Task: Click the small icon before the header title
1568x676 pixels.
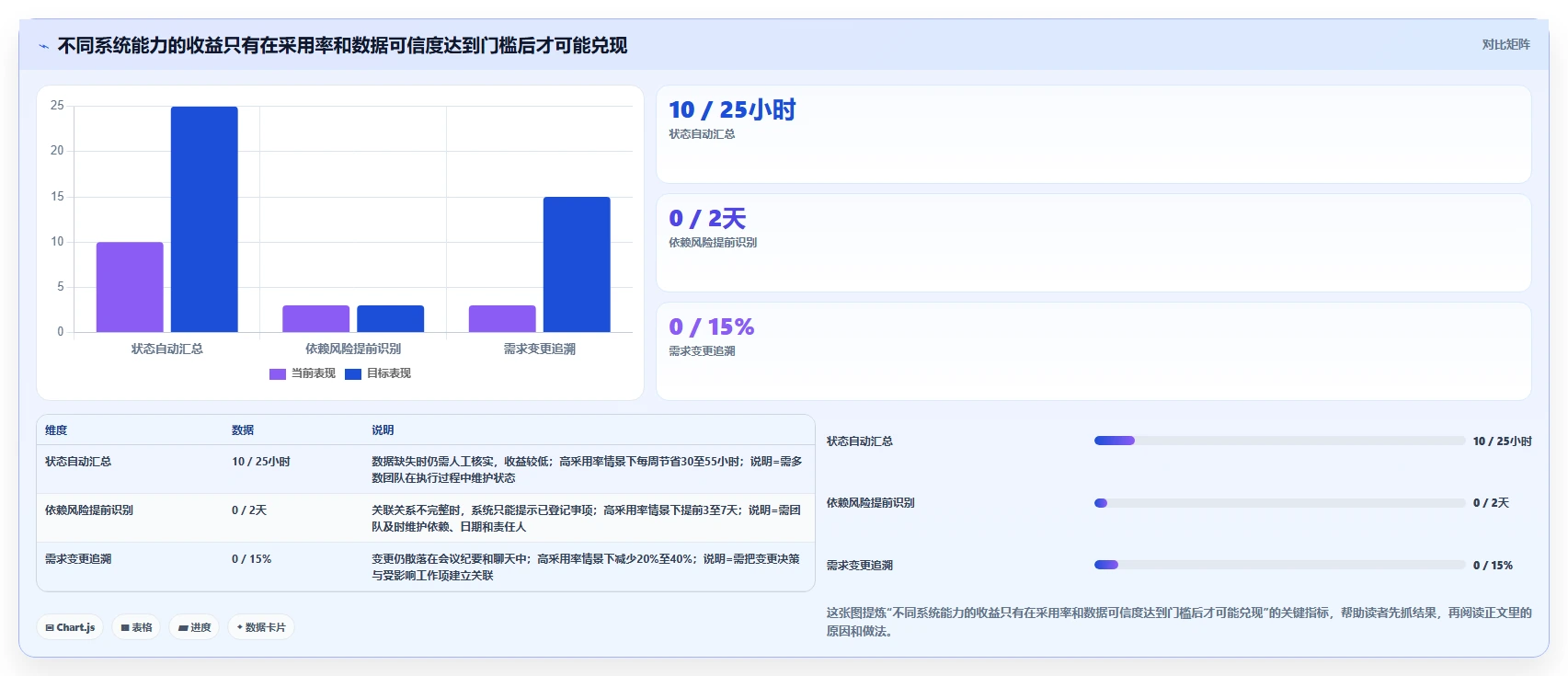Action: 43,46
